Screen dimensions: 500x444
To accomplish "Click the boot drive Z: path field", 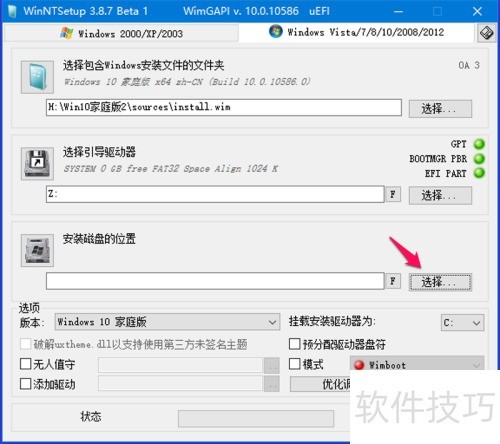I will tap(215, 194).
